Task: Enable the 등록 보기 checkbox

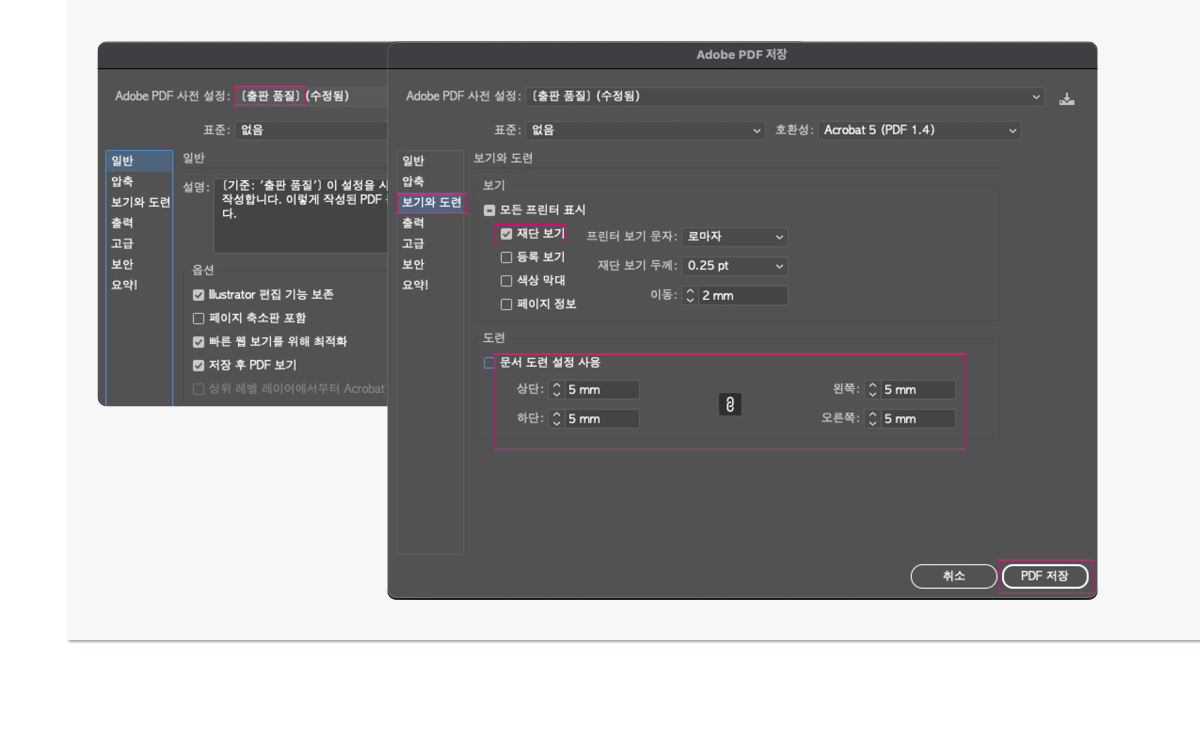Action: tap(508, 257)
